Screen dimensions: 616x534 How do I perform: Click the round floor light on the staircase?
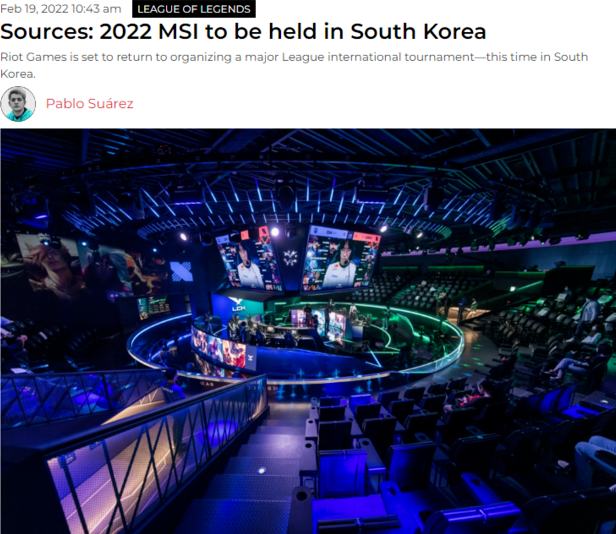pos(261,470)
